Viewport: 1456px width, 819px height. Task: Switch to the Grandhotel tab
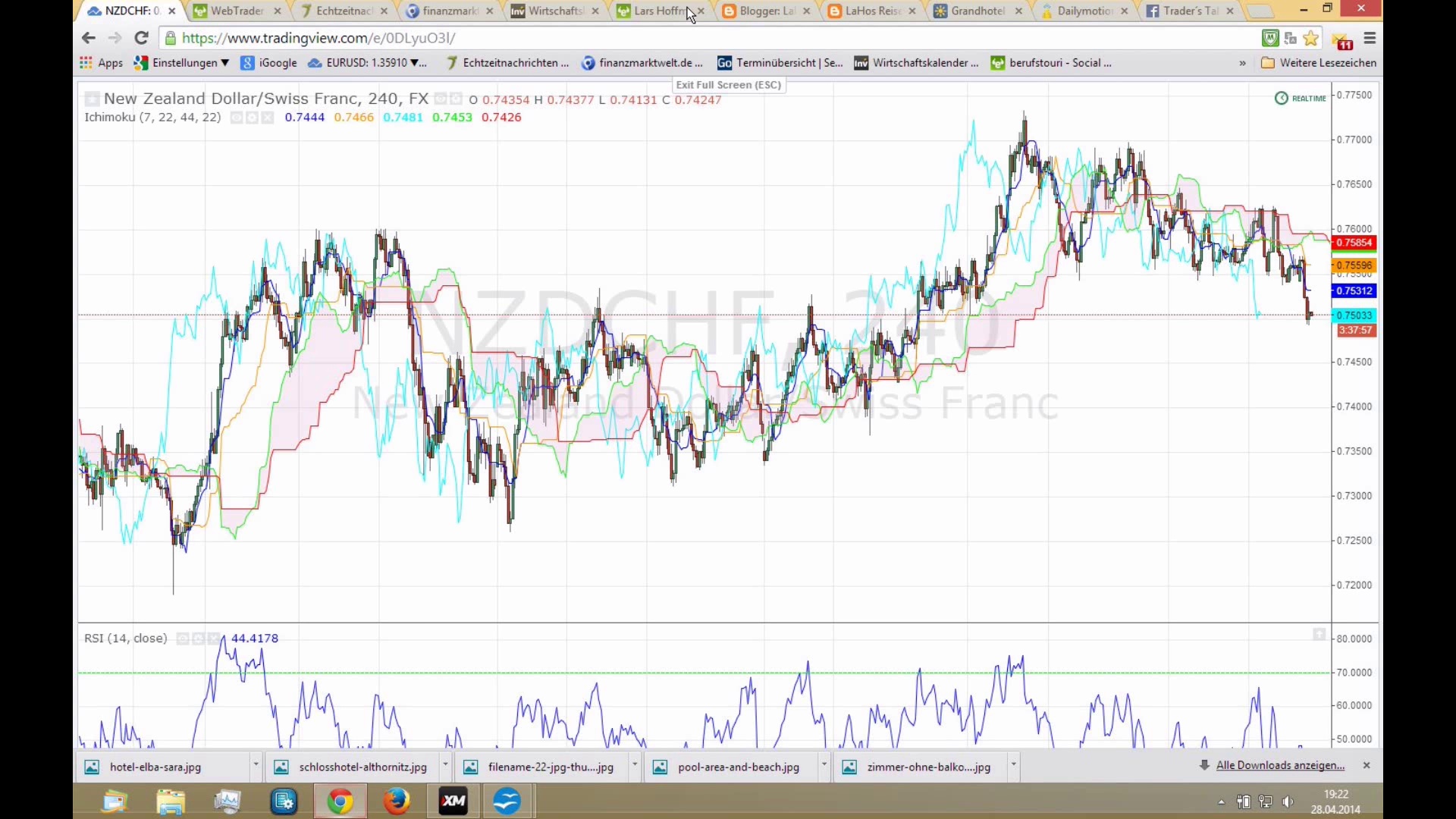(977, 11)
